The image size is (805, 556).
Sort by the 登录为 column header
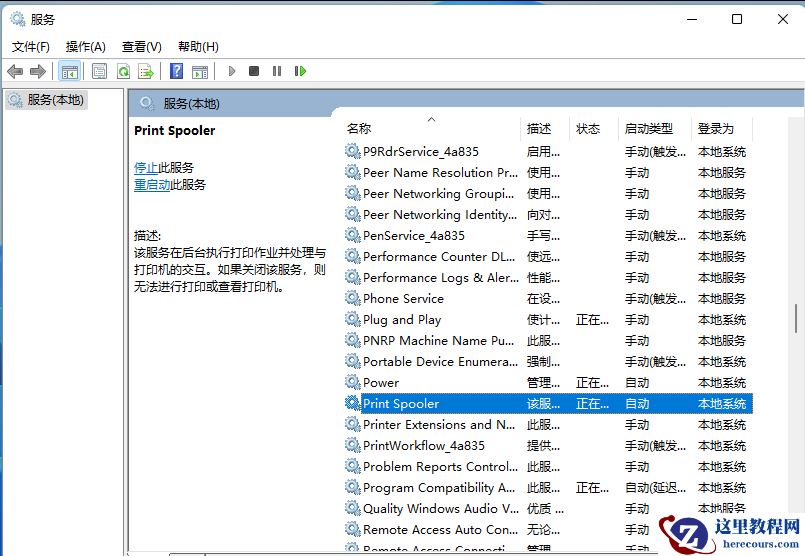[x=722, y=128]
